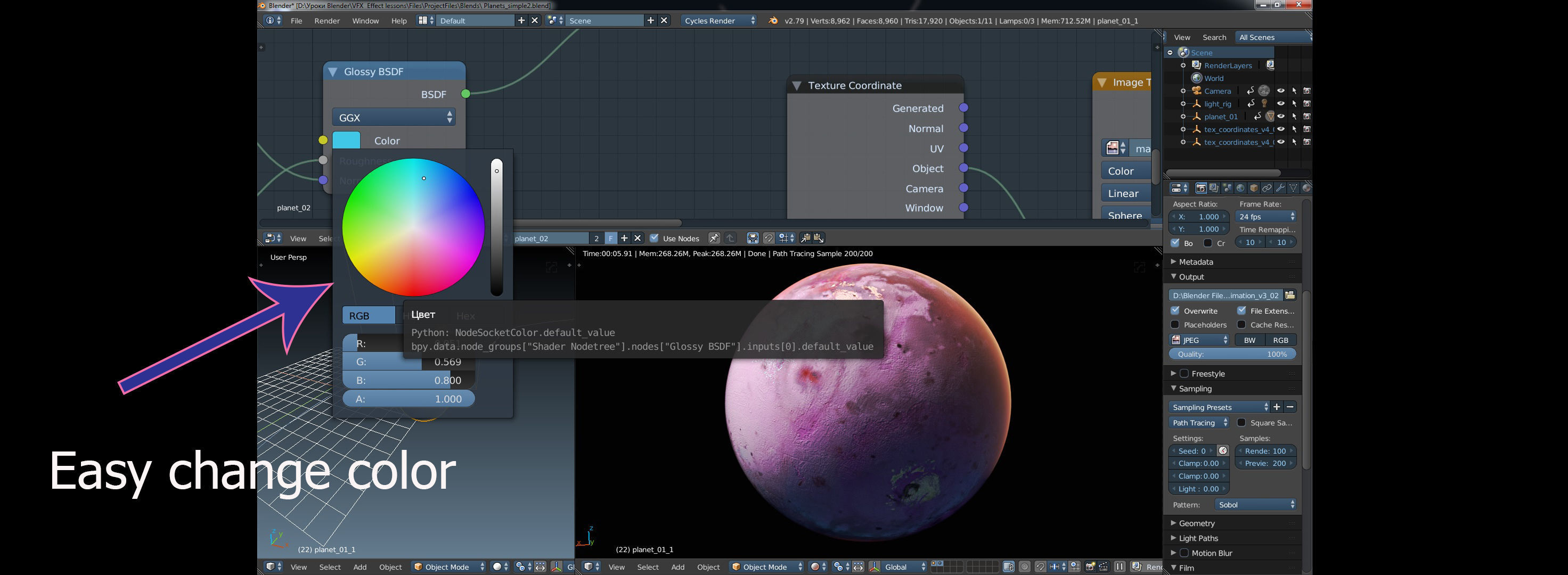
Task: Click the proportional editing icon in right viewport
Action: [1024, 566]
